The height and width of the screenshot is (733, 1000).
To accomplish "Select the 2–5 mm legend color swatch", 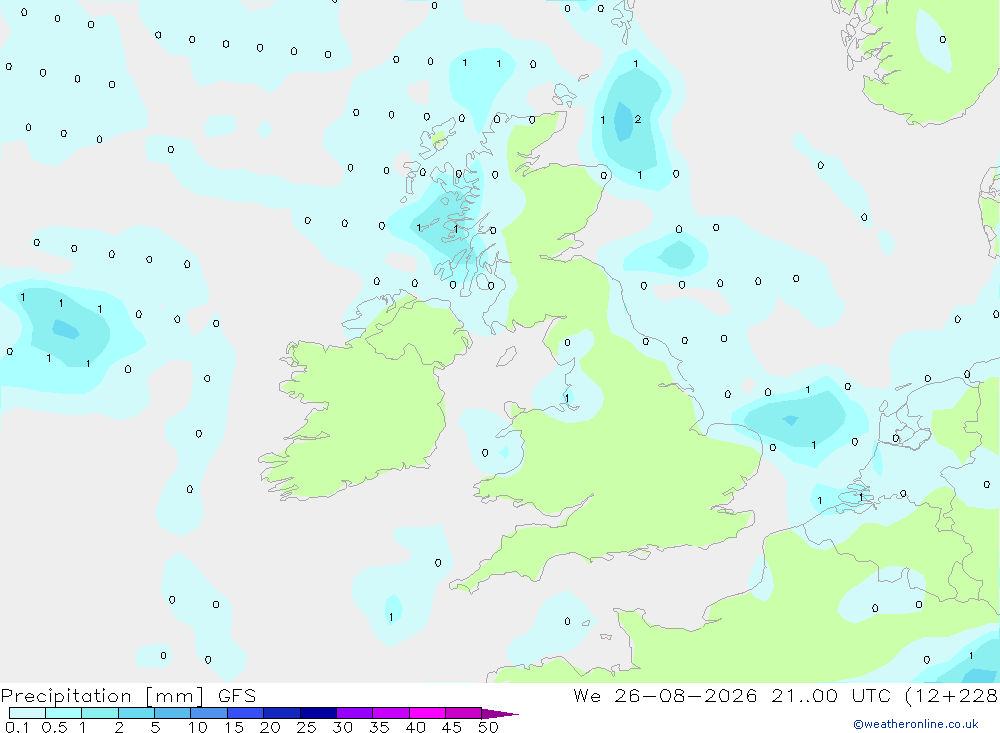I will click(x=136, y=713).
